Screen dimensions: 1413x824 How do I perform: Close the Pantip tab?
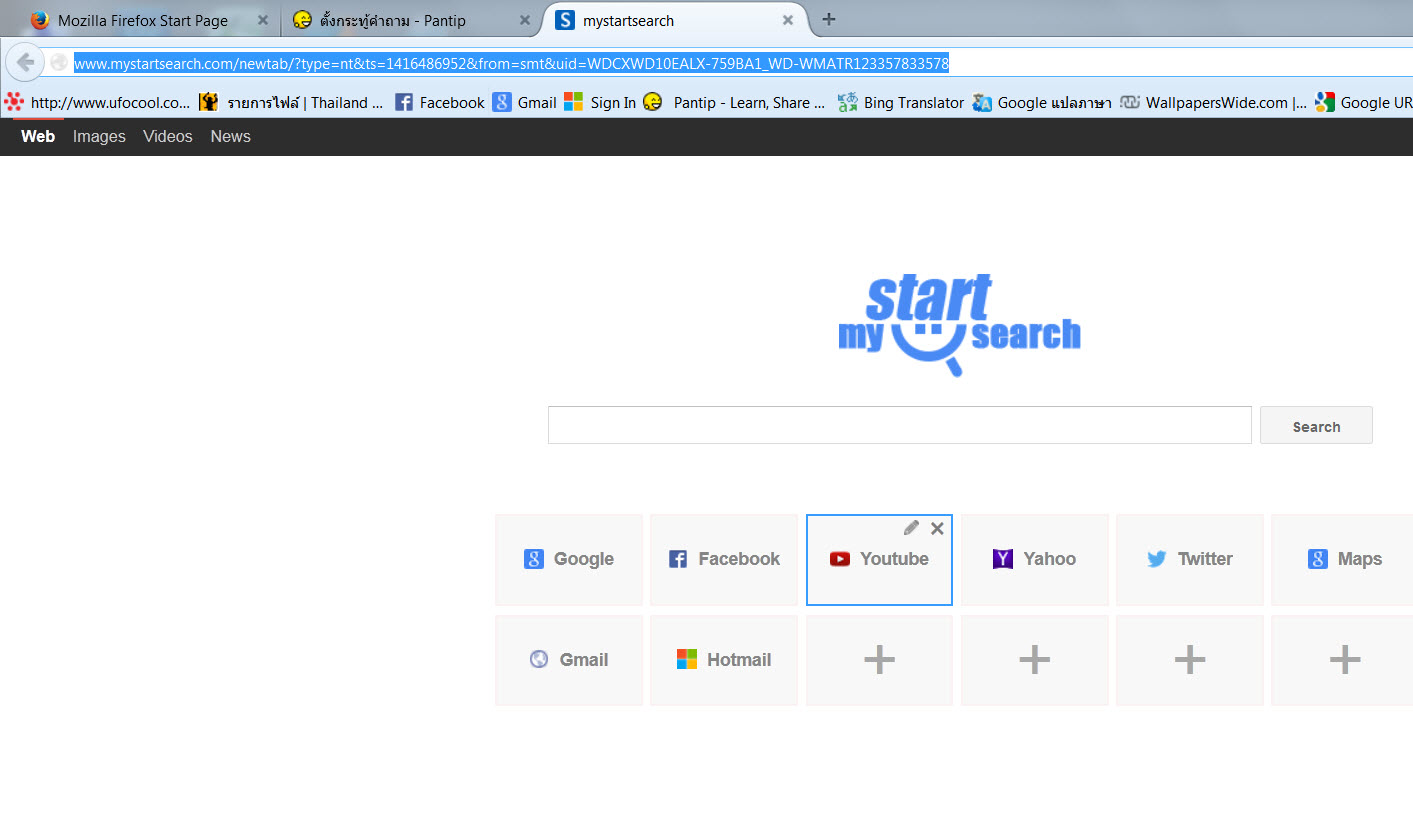525,20
